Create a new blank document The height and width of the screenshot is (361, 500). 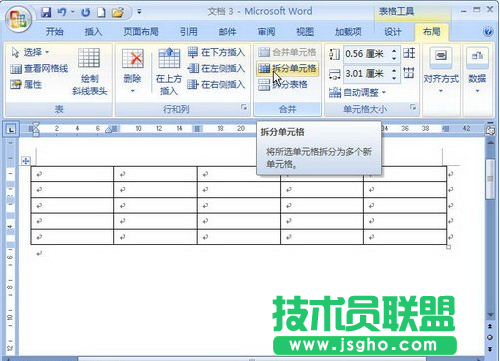tap(101, 12)
